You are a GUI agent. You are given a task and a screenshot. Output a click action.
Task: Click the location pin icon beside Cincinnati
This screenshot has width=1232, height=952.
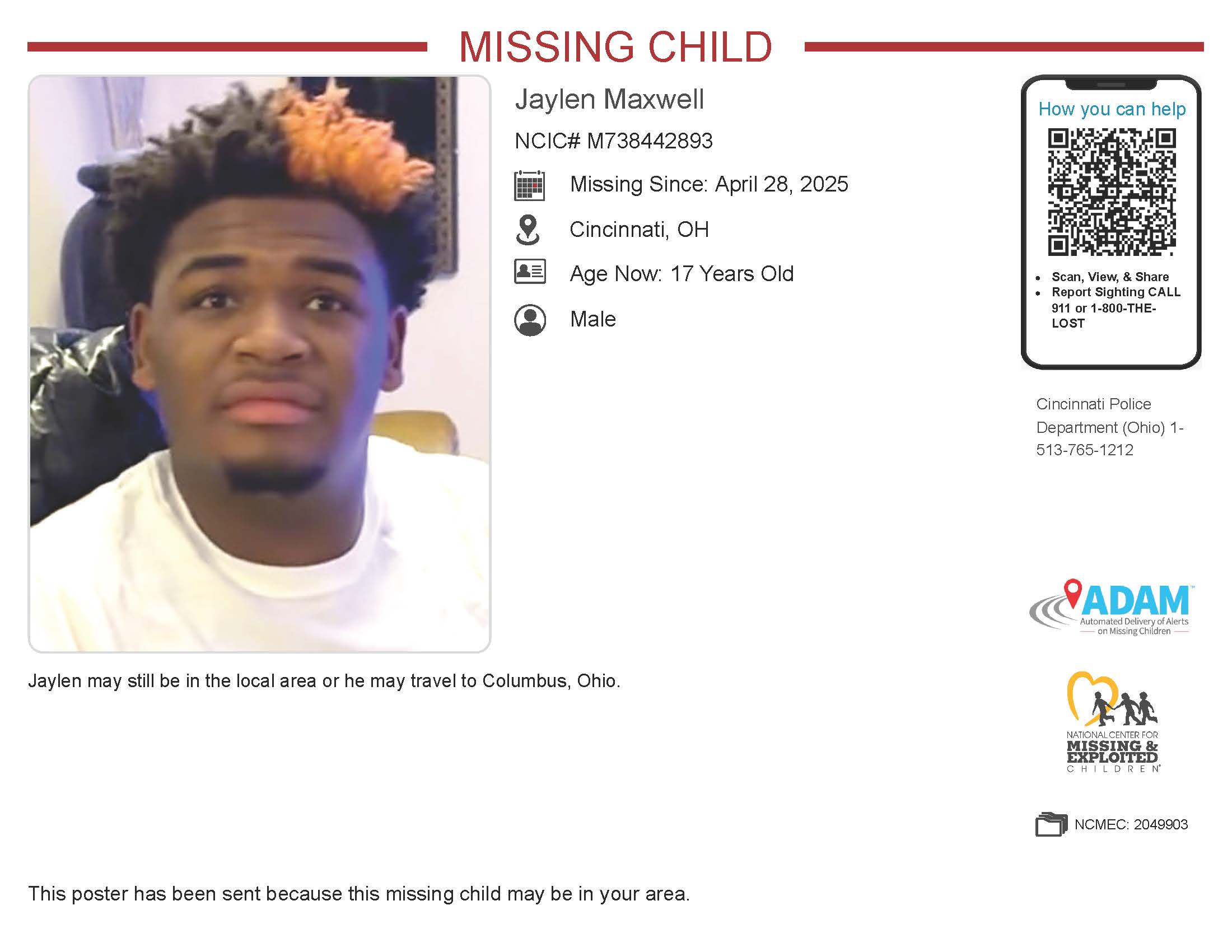click(x=528, y=230)
